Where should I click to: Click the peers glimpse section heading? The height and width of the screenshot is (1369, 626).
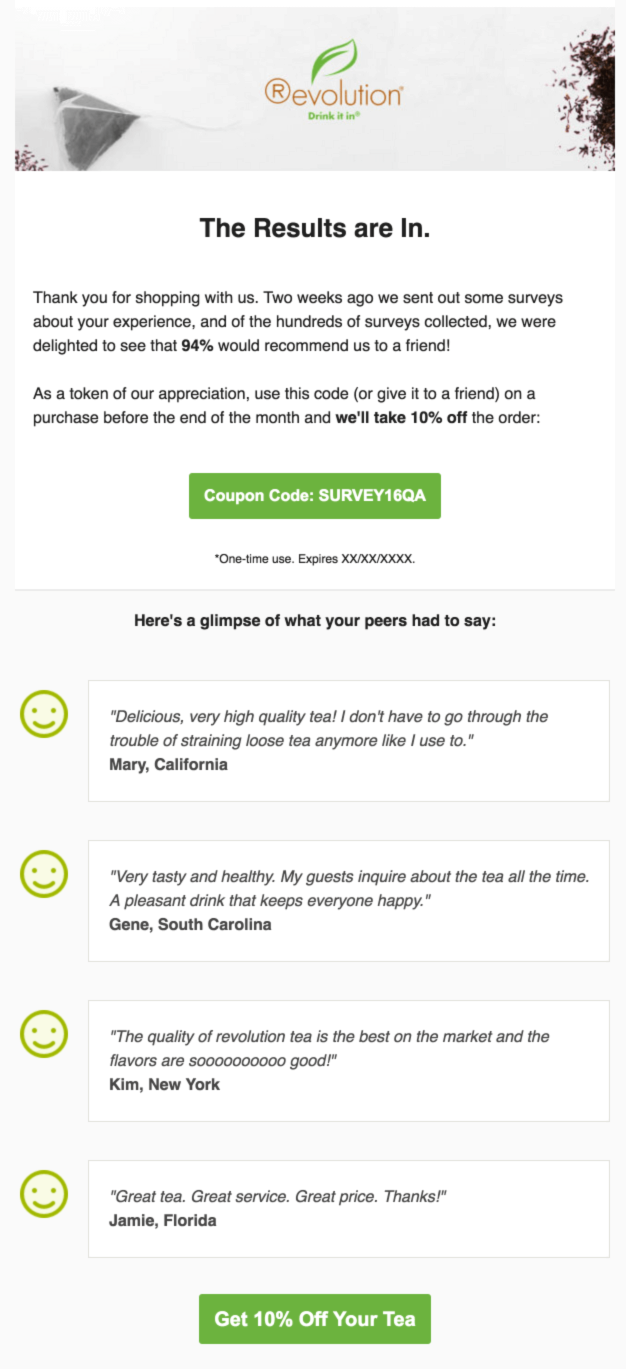coord(313,620)
